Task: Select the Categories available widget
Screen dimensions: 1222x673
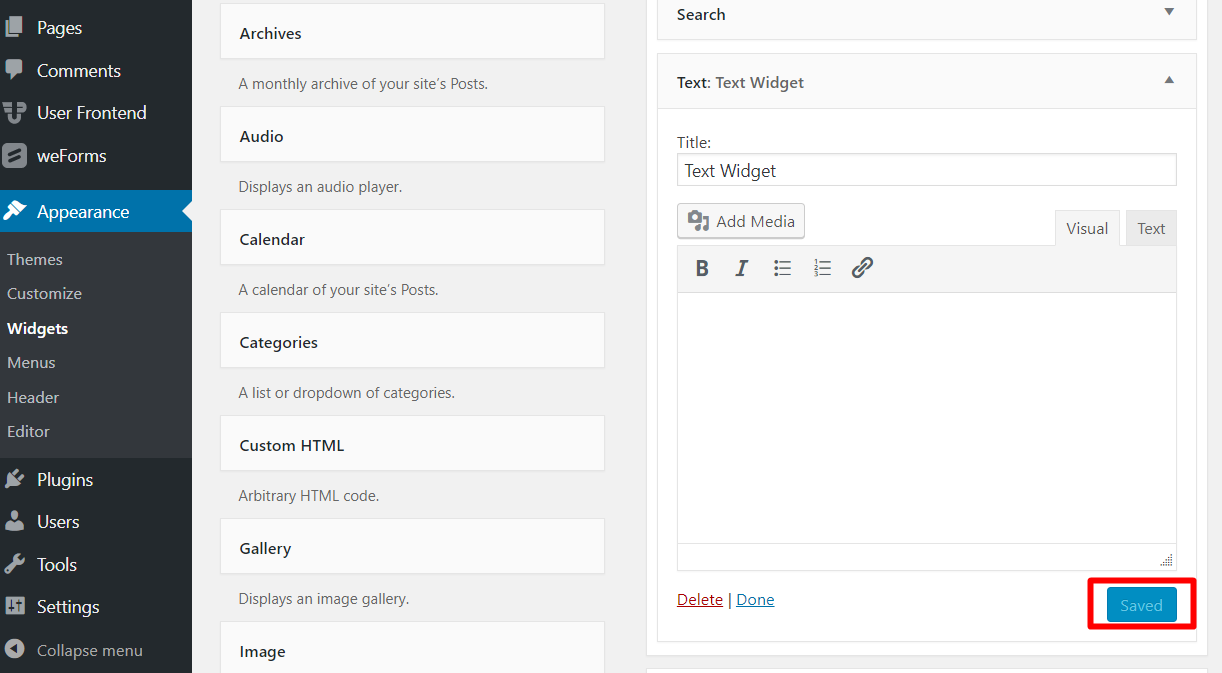Action: click(412, 342)
